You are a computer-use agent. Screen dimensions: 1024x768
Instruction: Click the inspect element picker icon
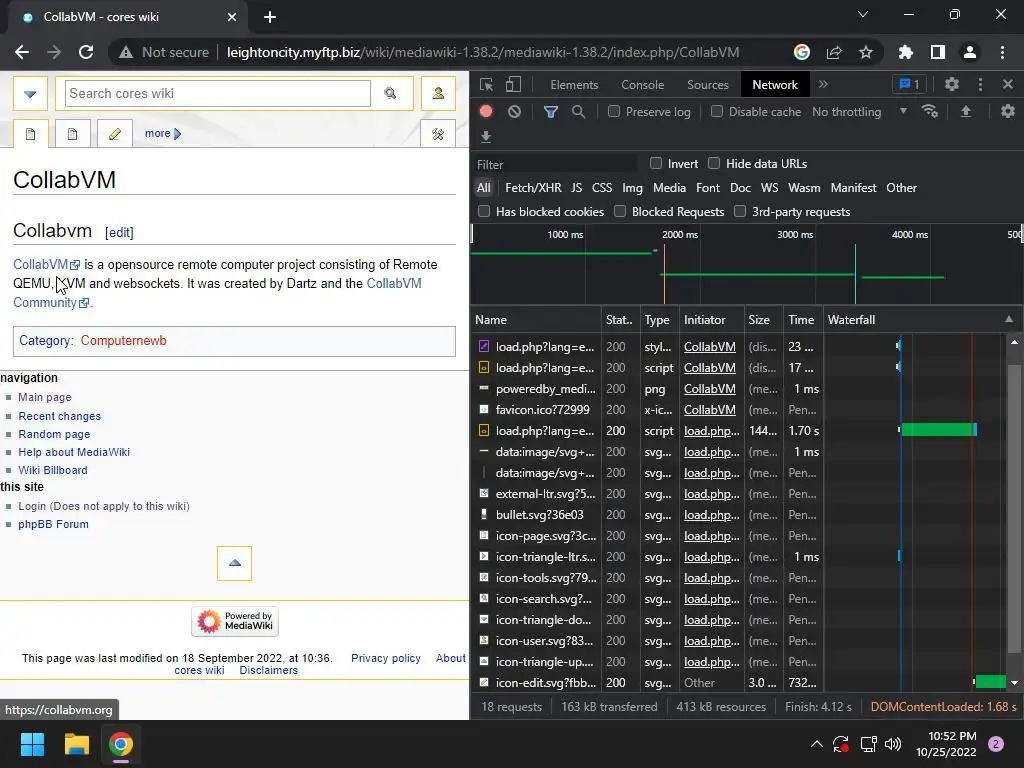click(x=486, y=84)
